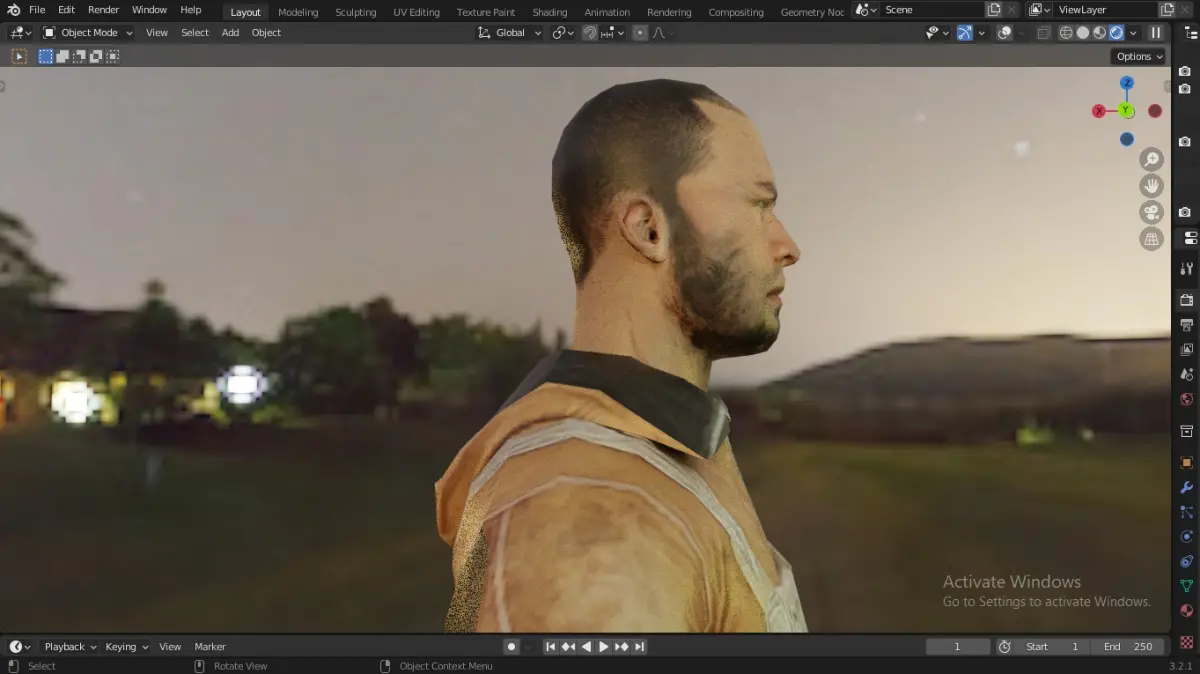Screen dimensions: 1200x674
Task: Open the snapping options dropdown
Action: click(x=612, y=32)
